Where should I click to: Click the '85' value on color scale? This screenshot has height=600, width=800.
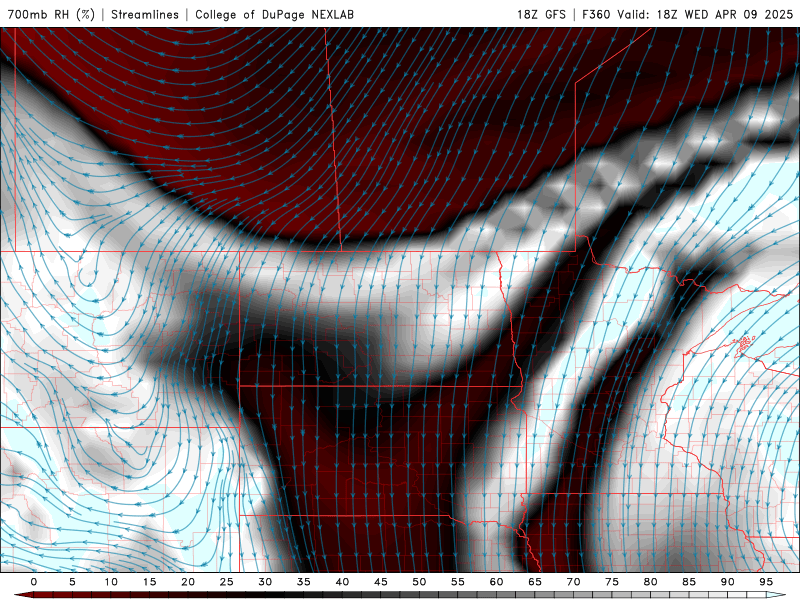[689, 582]
